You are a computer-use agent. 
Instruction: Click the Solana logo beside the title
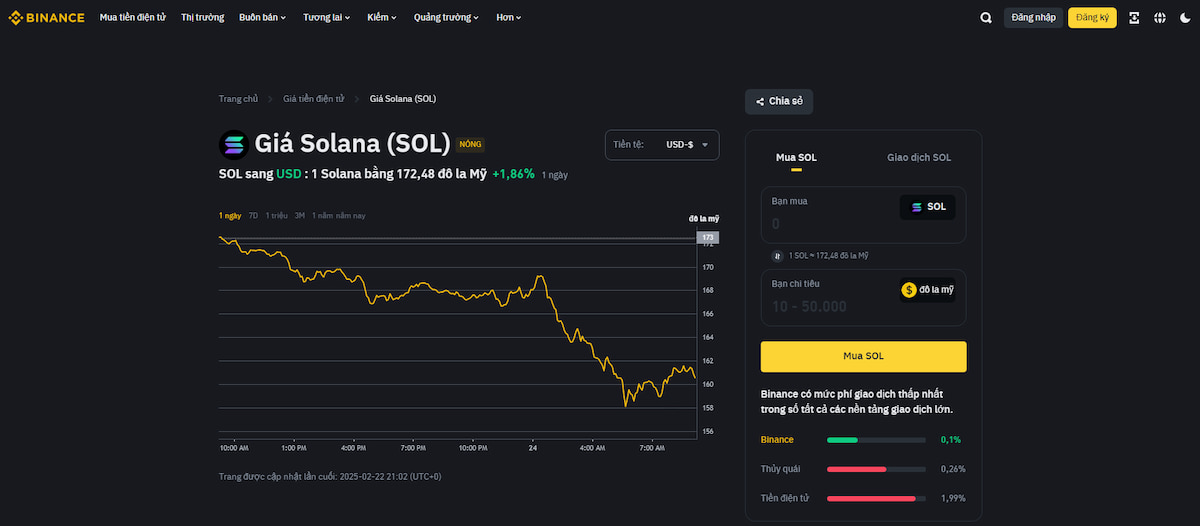pyautogui.click(x=233, y=144)
